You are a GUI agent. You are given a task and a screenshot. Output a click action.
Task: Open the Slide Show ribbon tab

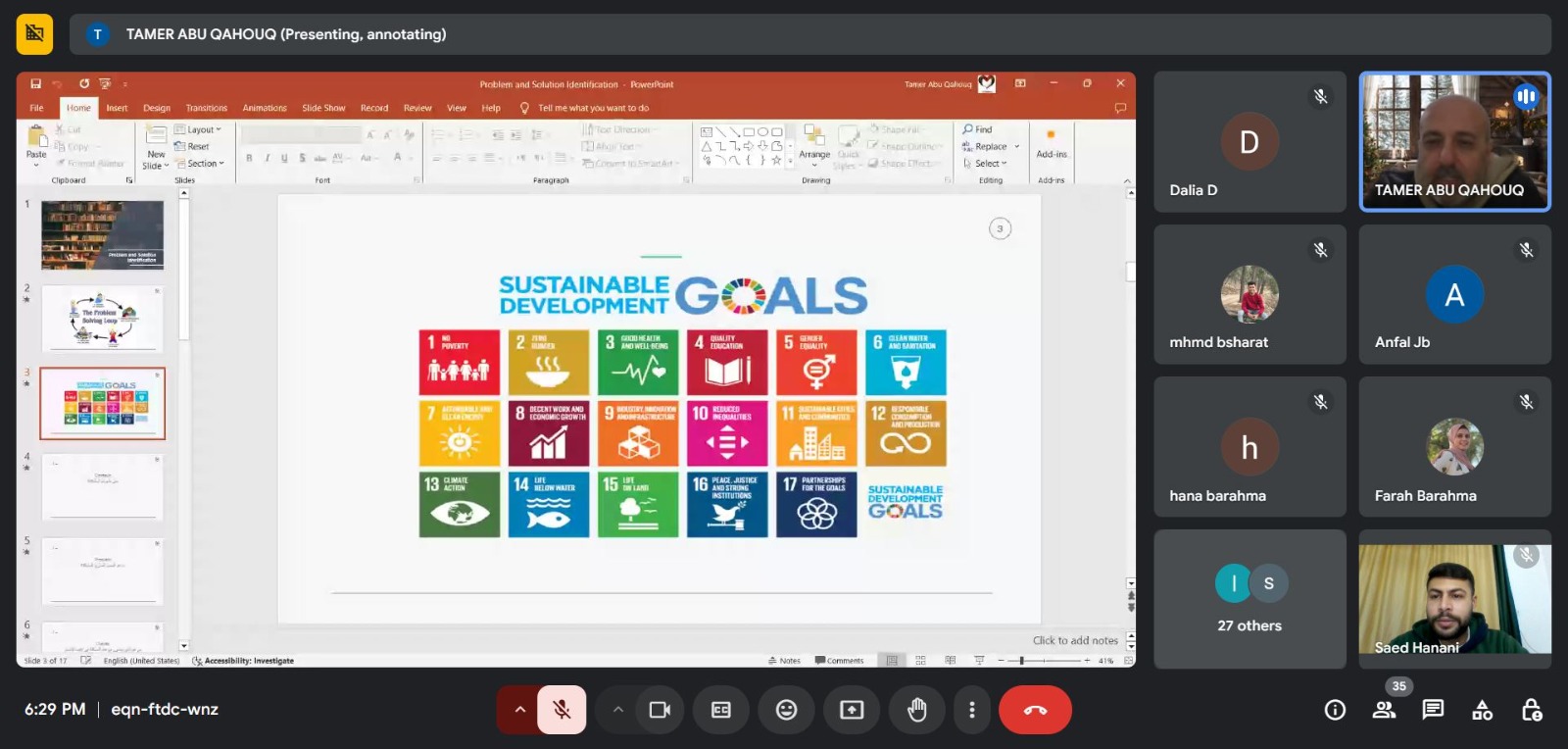tap(323, 108)
